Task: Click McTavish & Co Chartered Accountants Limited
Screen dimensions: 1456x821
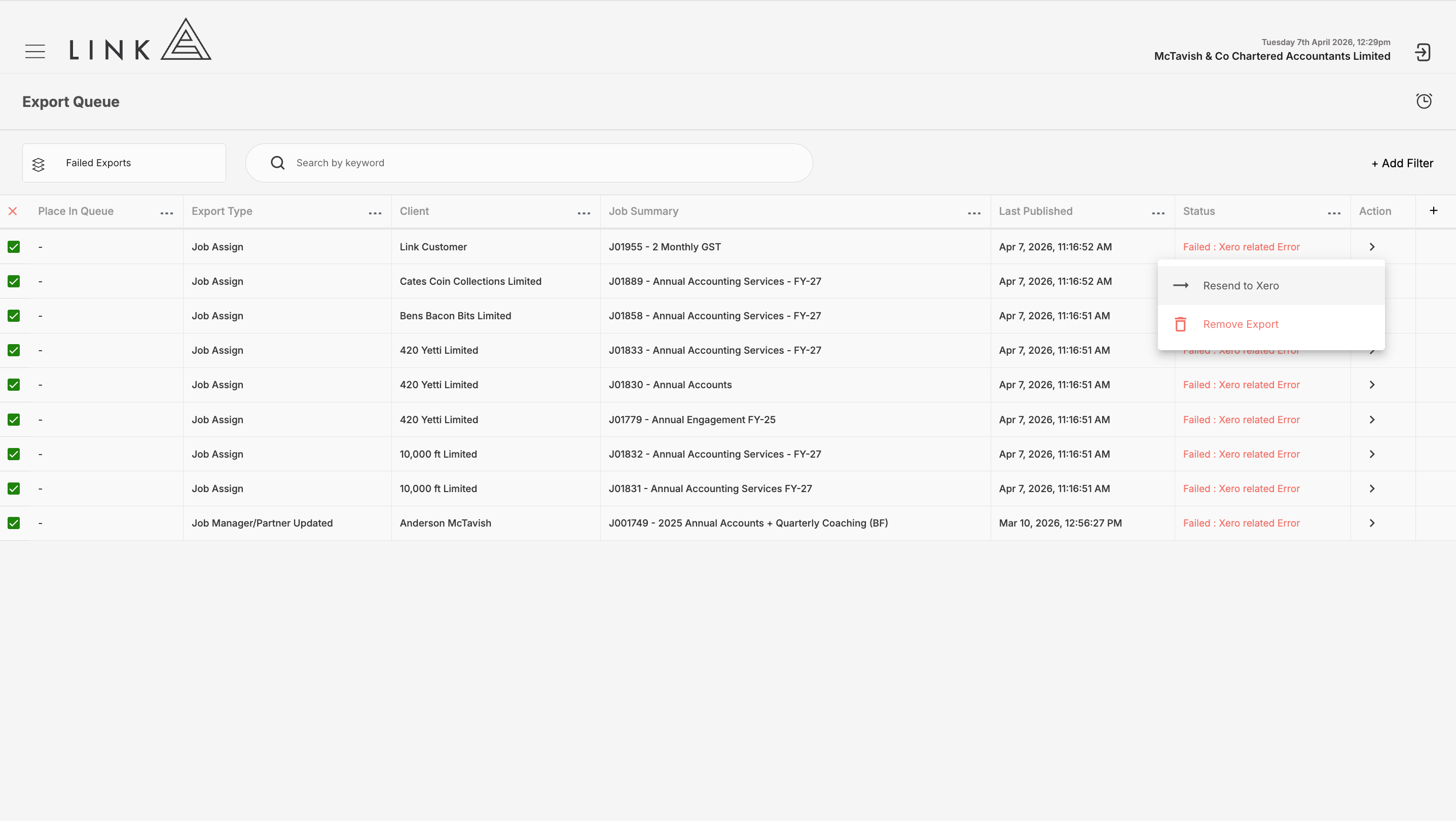Action: coord(1272,56)
